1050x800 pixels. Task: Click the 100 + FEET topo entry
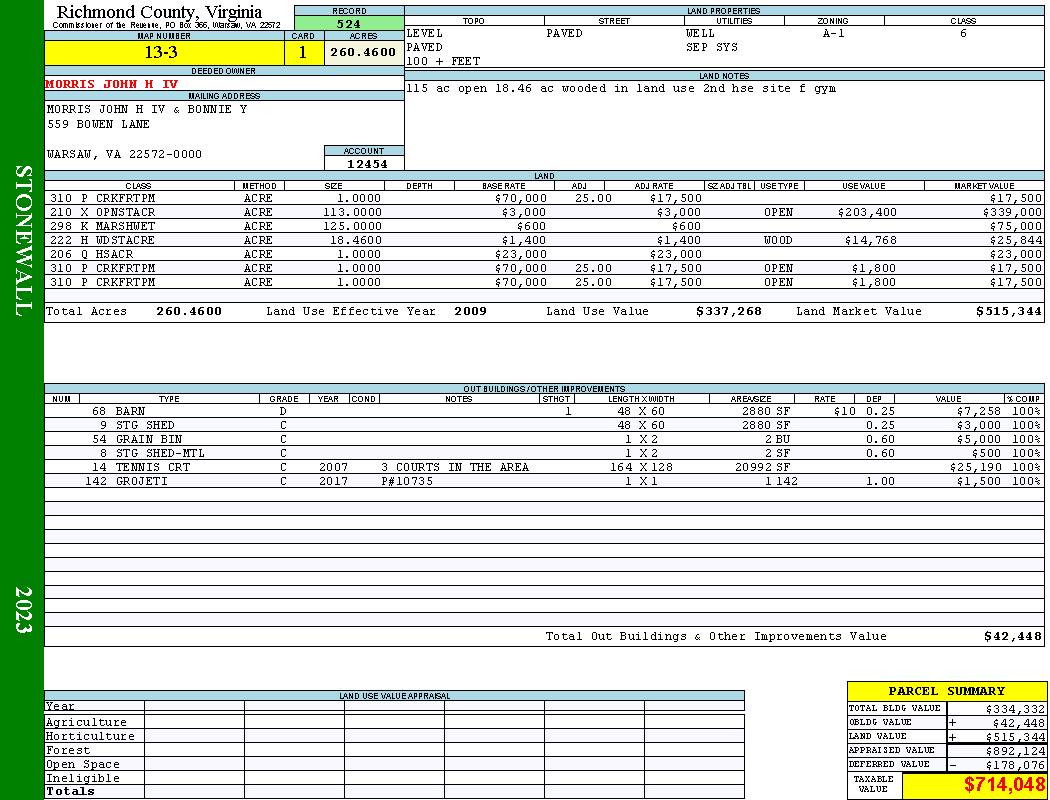443,62
